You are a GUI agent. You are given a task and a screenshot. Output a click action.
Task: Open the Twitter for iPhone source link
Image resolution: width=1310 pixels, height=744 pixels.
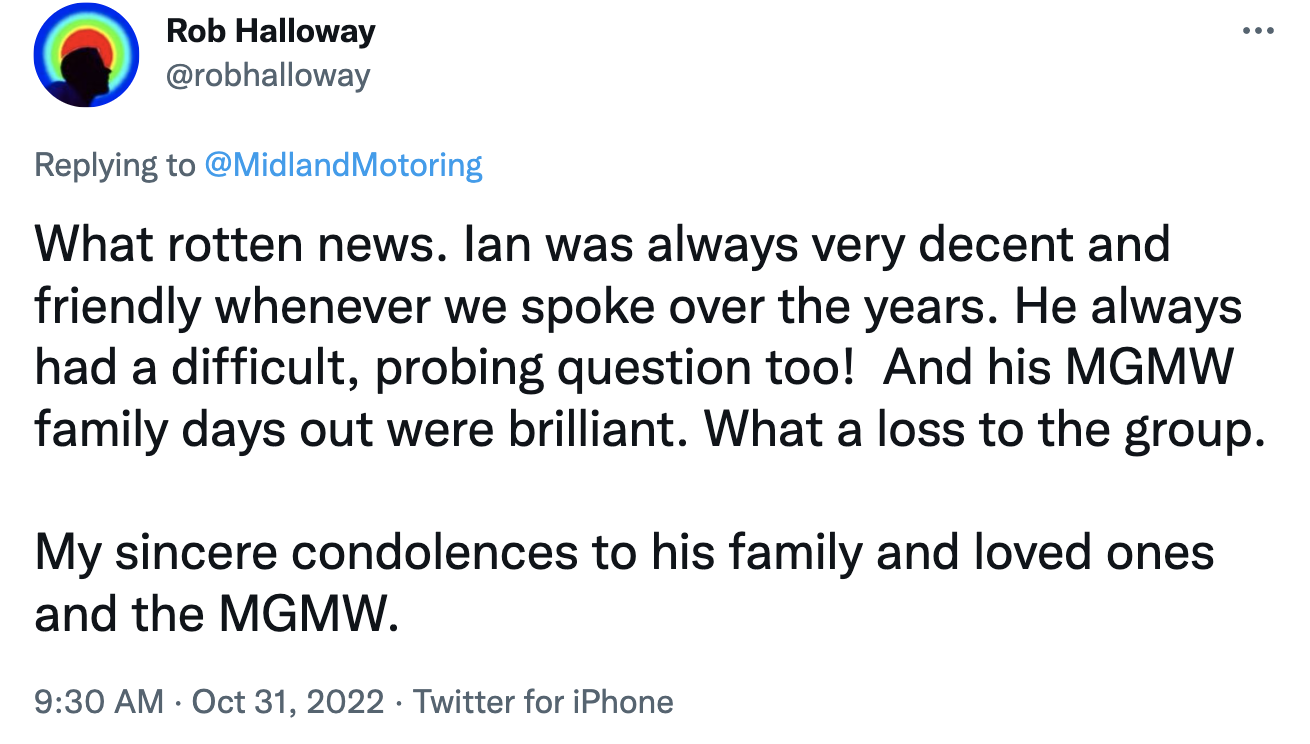tap(543, 702)
